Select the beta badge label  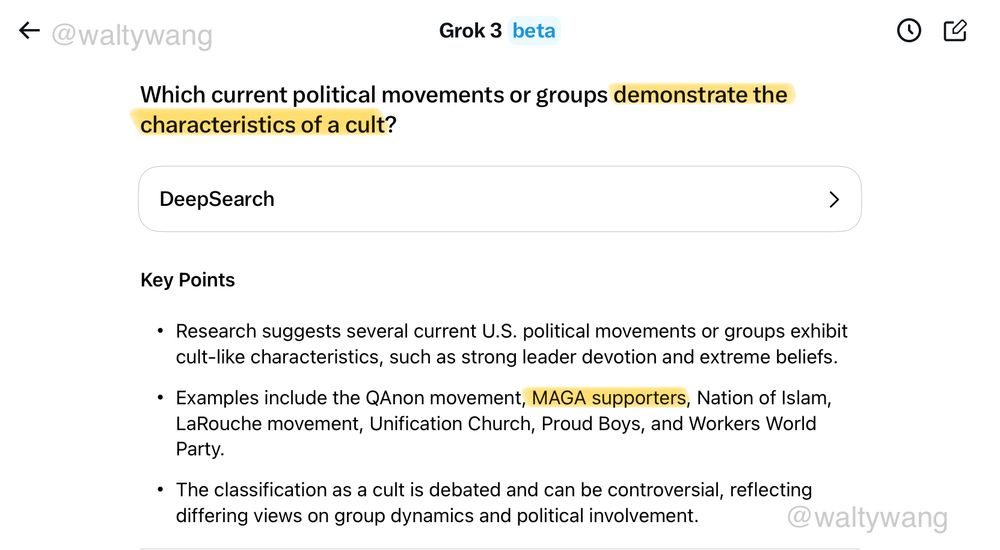[x=534, y=31]
